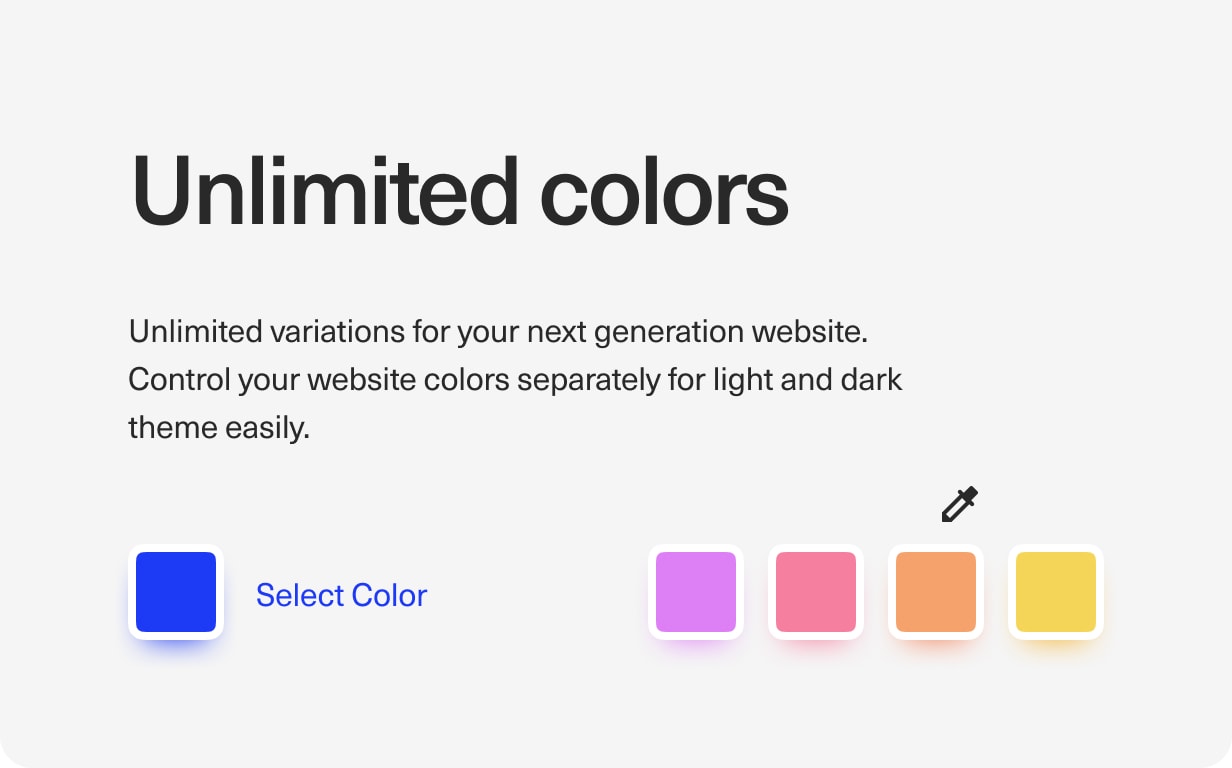Select the blue color swatch
This screenshot has width=1232, height=768.
(176, 592)
